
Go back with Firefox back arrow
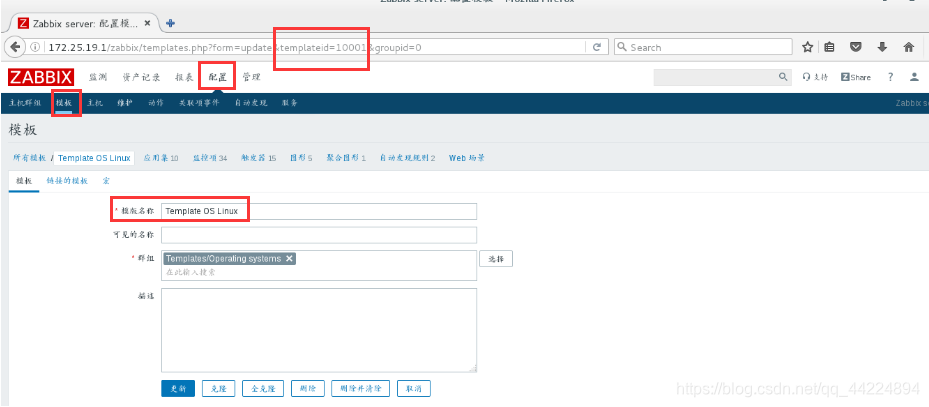point(15,47)
